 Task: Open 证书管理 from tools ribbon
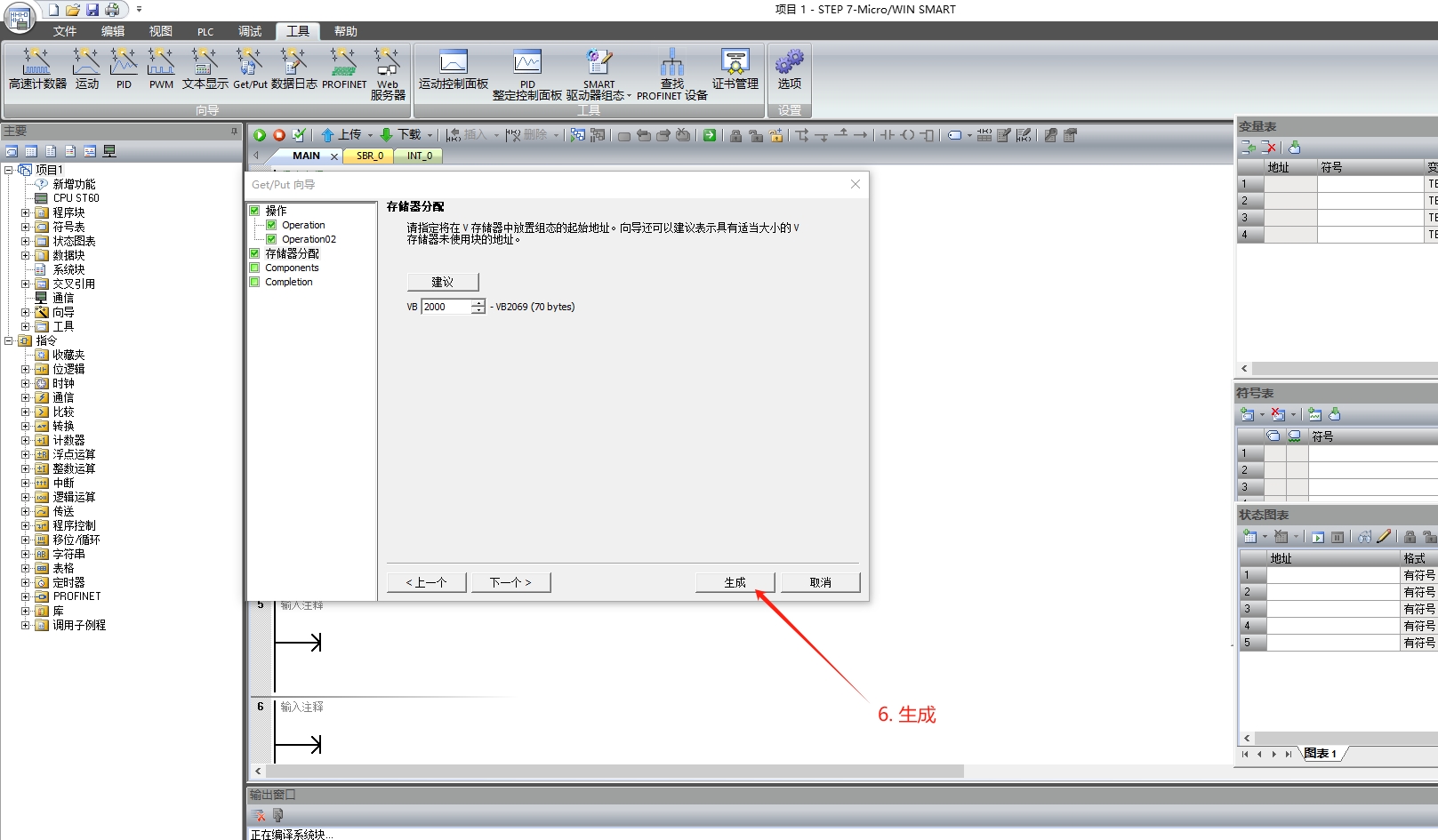pyautogui.click(x=735, y=69)
